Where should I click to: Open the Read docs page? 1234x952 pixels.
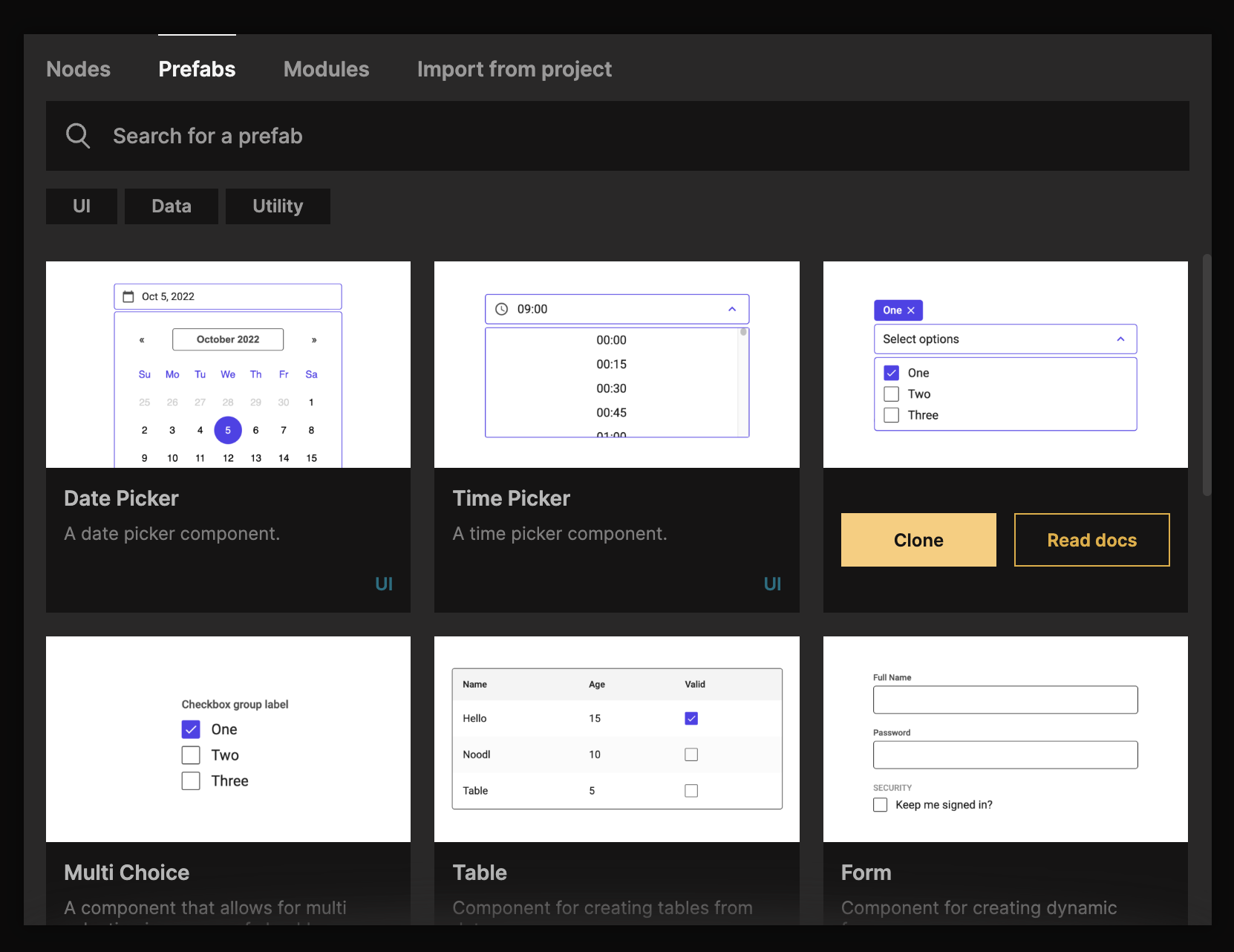click(1091, 540)
